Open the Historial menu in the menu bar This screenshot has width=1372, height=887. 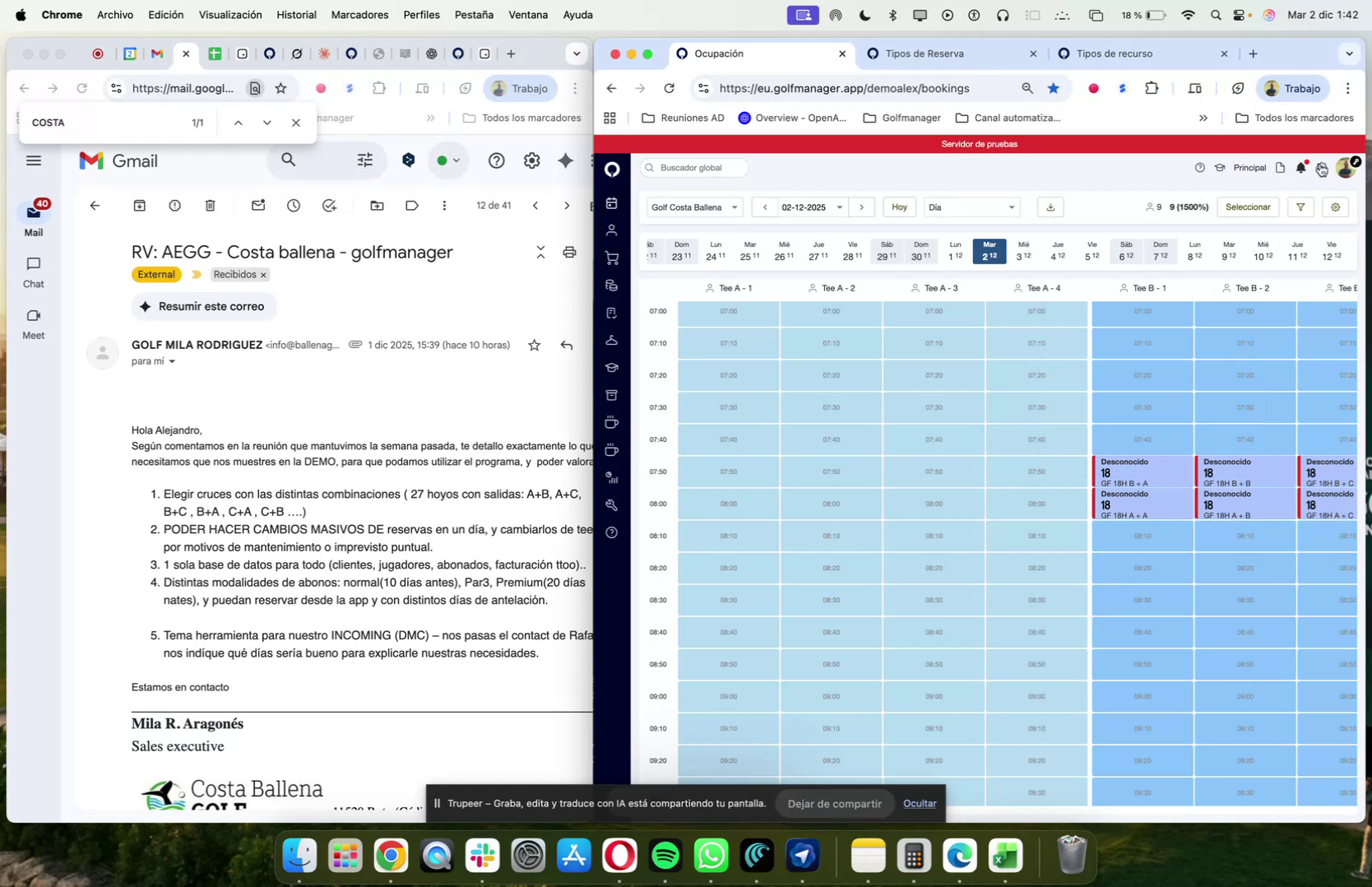[x=296, y=14]
